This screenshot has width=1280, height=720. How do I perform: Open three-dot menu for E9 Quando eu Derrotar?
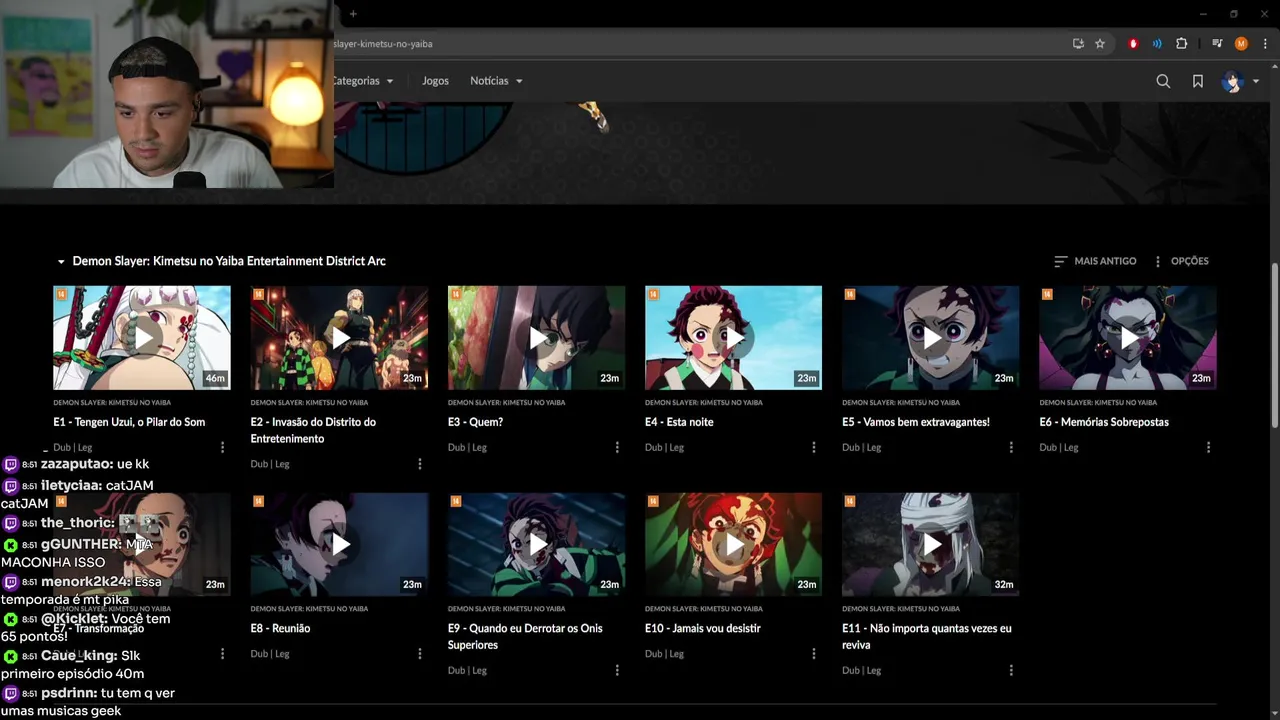[617, 670]
